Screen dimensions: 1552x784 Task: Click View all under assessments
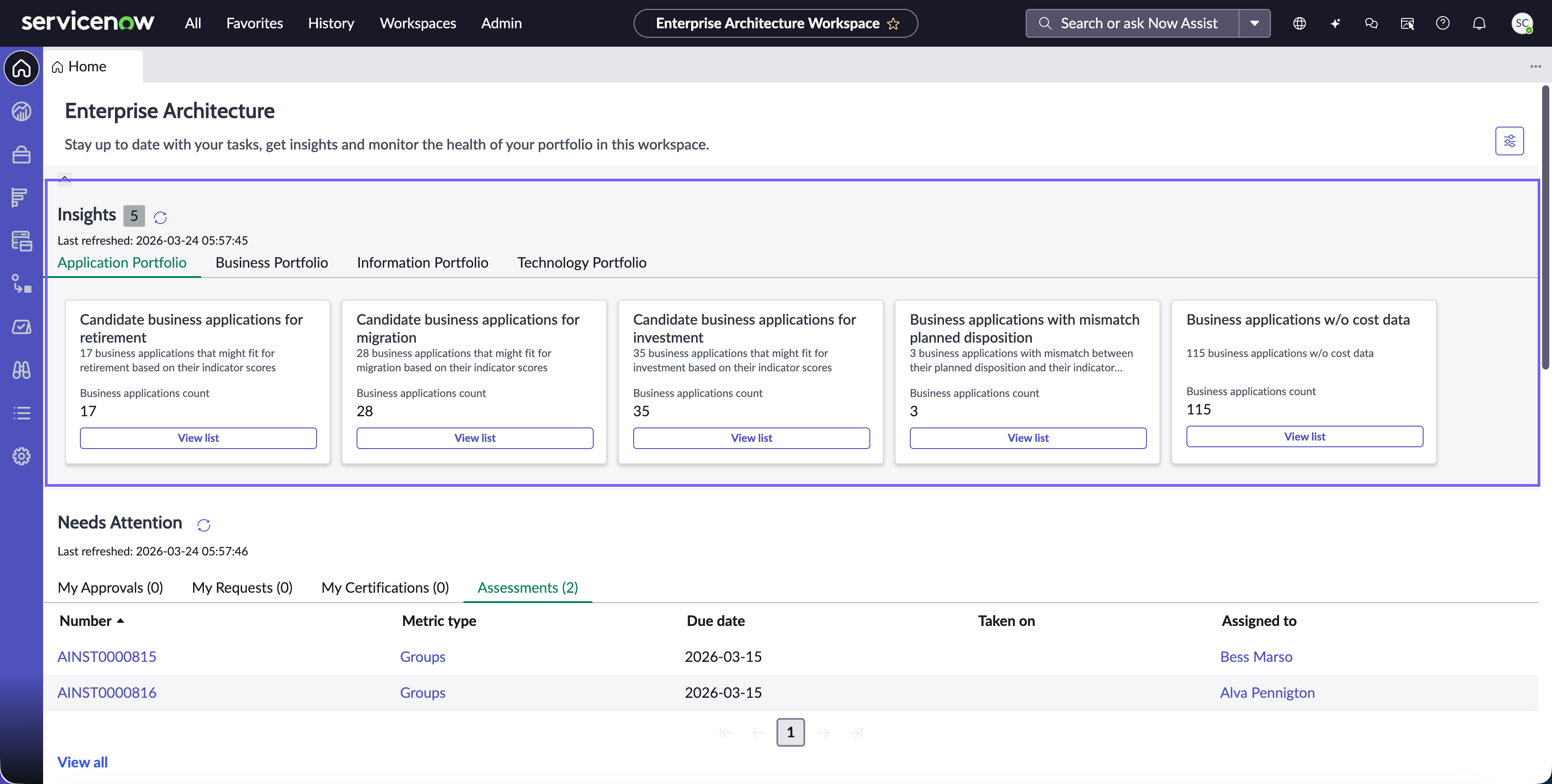pyautogui.click(x=83, y=762)
